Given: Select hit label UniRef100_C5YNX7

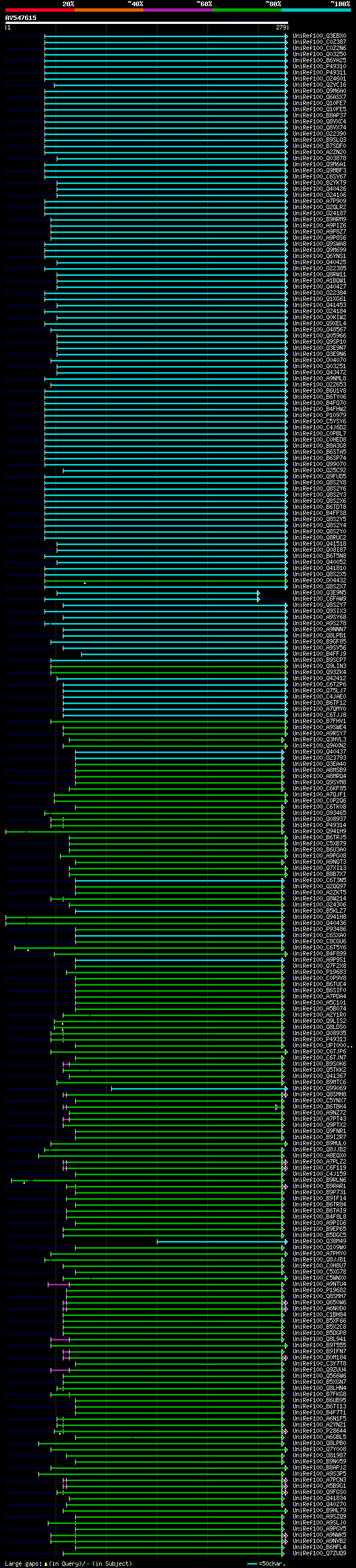Looking at the screenshot, I should (x=319, y=1100).
